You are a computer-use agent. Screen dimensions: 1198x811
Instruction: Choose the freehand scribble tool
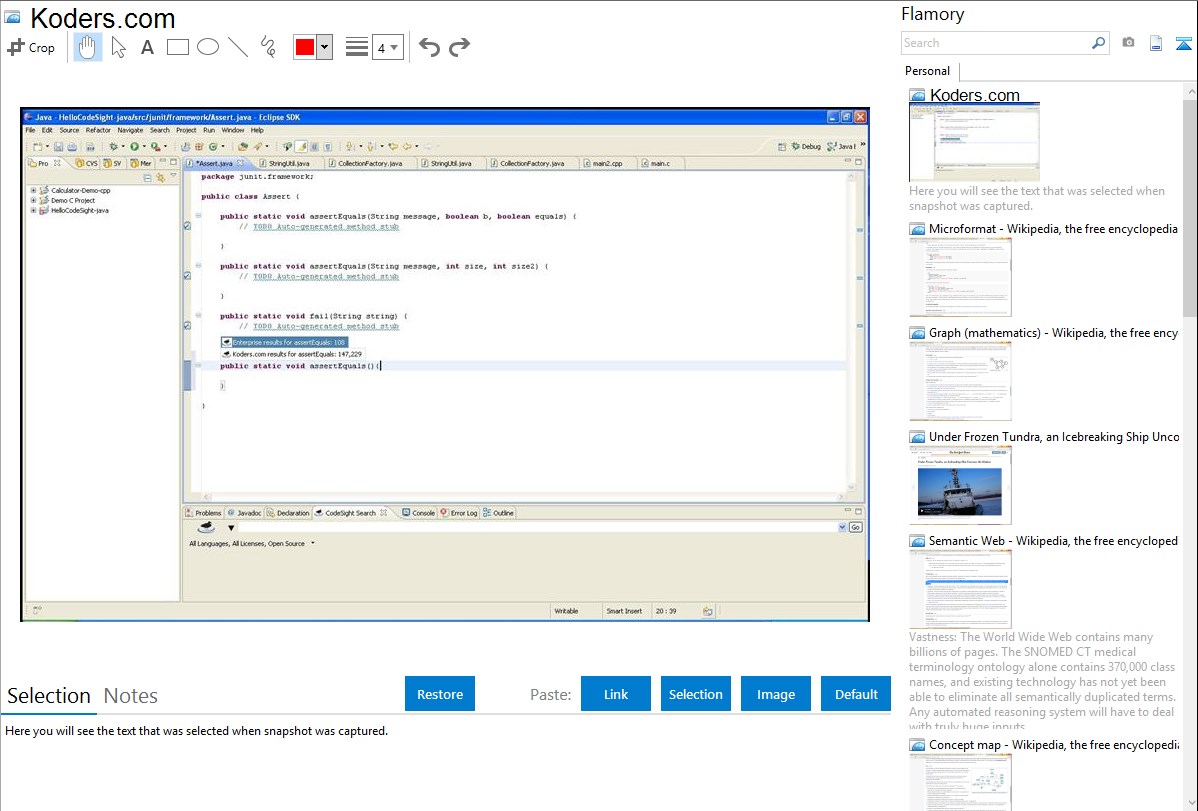click(x=267, y=47)
